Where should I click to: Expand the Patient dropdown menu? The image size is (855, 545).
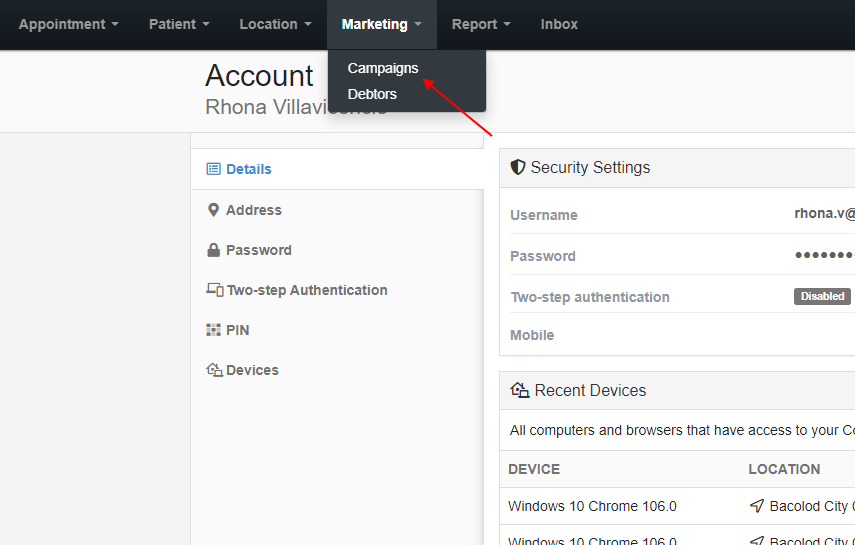tap(179, 24)
